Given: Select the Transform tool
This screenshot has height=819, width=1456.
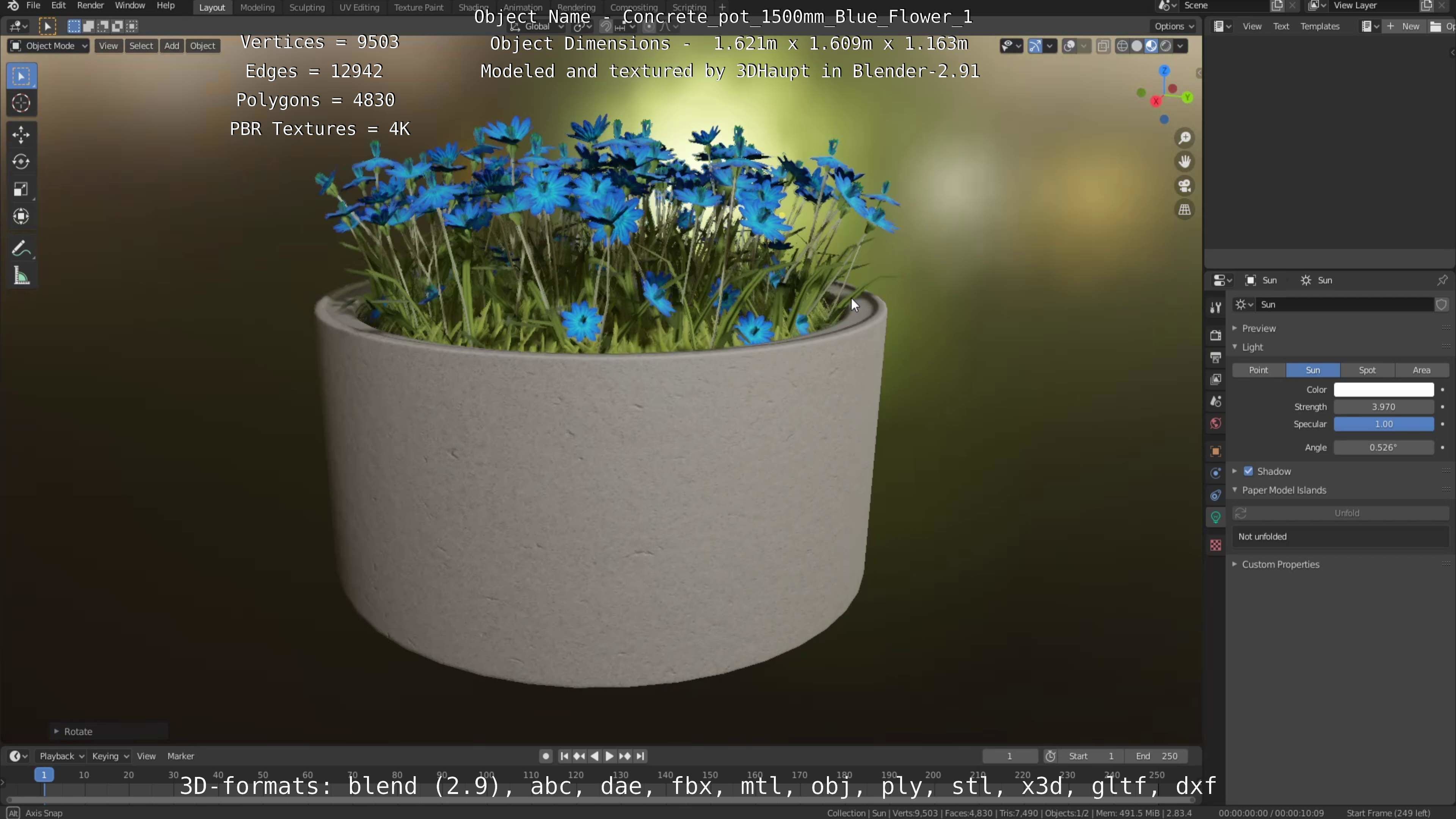Looking at the screenshot, I should tap(21, 217).
